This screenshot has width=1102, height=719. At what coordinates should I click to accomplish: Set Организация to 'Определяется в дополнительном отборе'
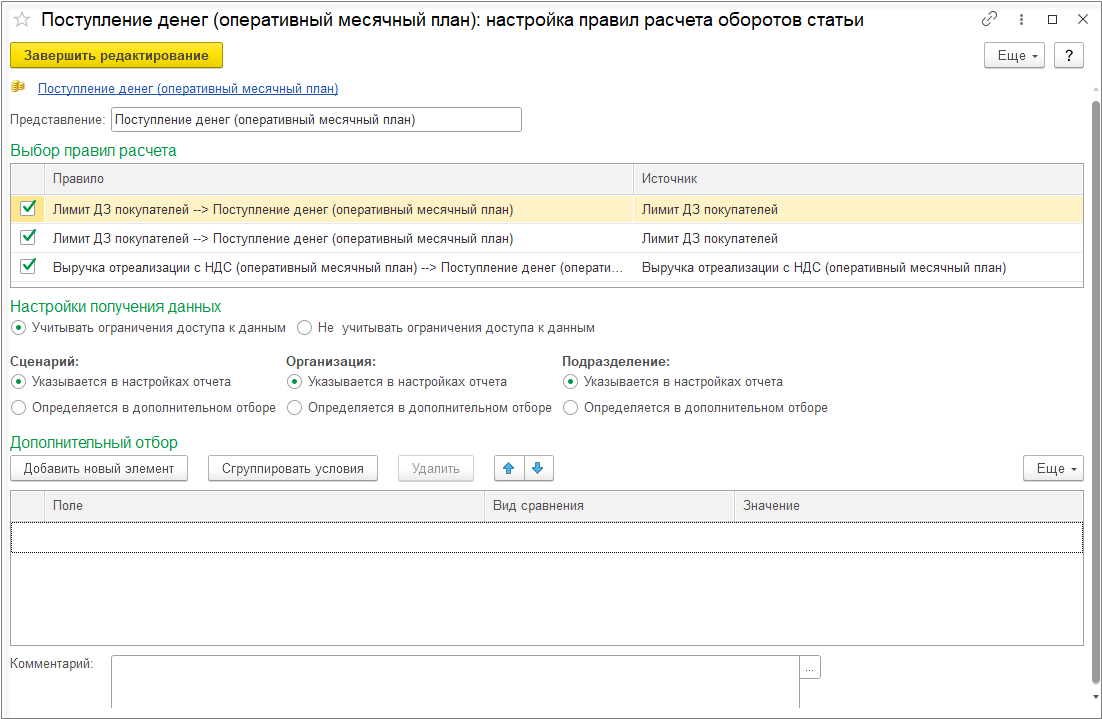click(294, 408)
